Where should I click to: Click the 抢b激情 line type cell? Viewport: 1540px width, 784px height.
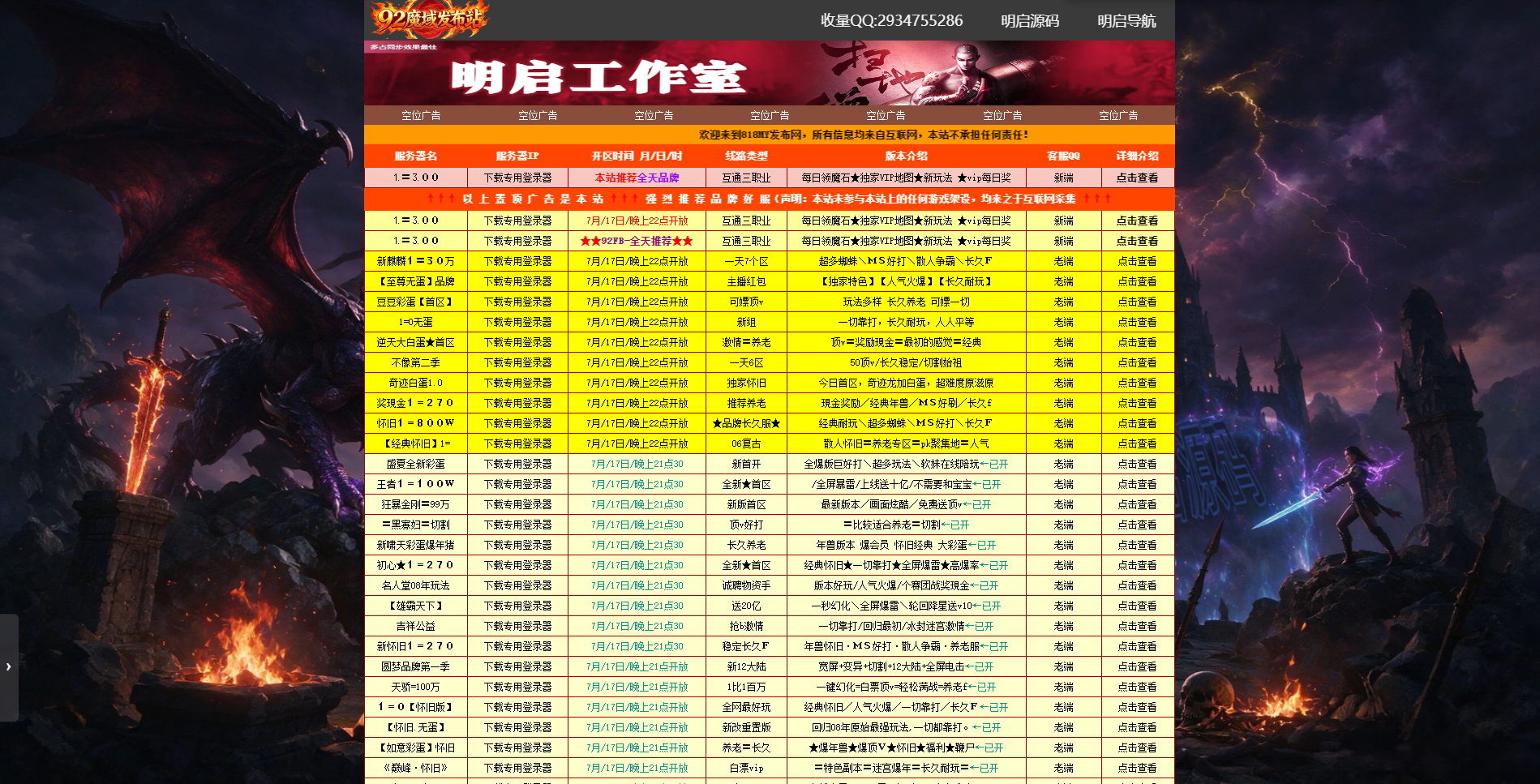(746, 626)
